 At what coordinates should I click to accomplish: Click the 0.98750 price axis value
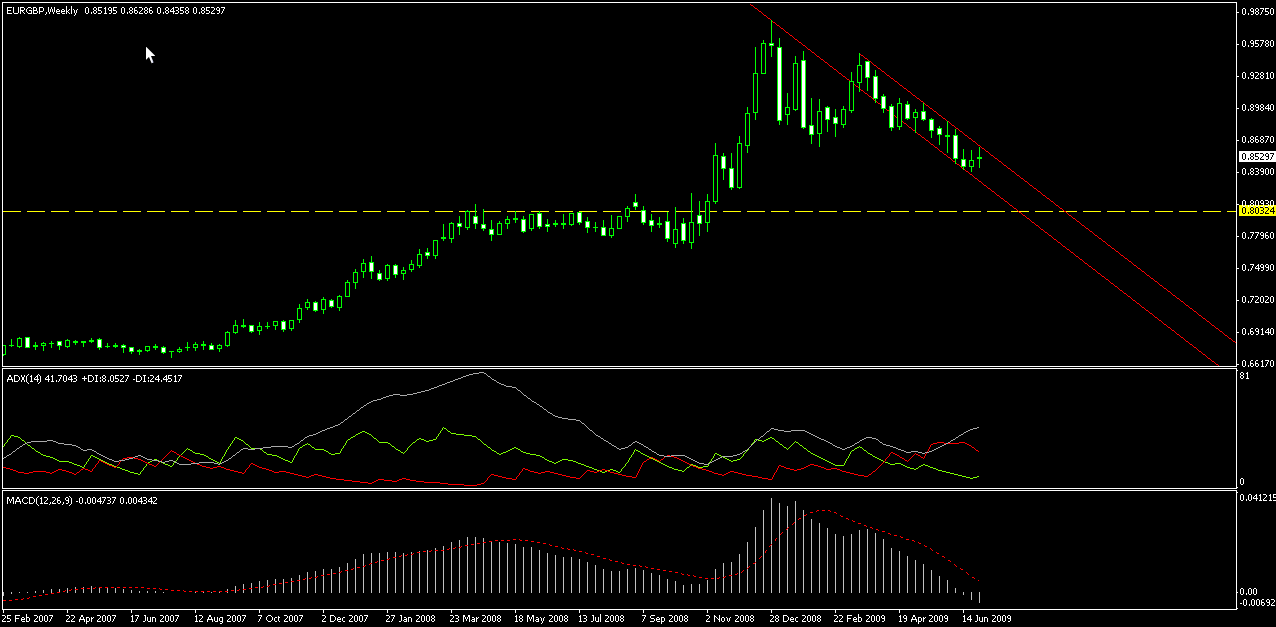coord(1256,11)
